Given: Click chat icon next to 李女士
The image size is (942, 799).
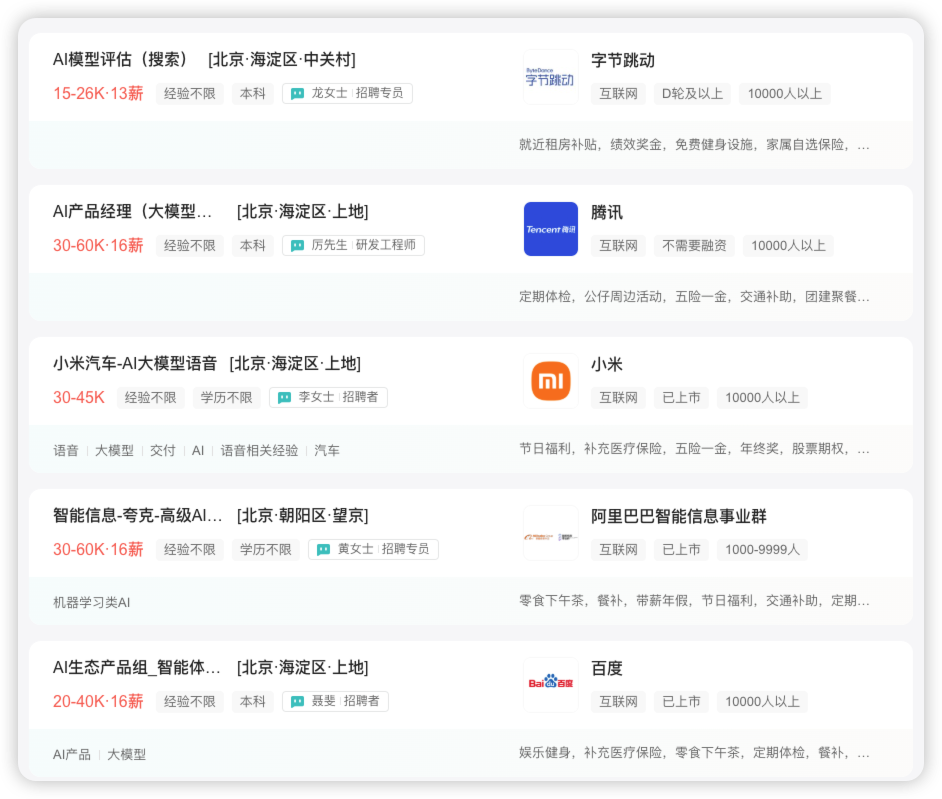Looking at the screenshot, I should click(284, 398).
